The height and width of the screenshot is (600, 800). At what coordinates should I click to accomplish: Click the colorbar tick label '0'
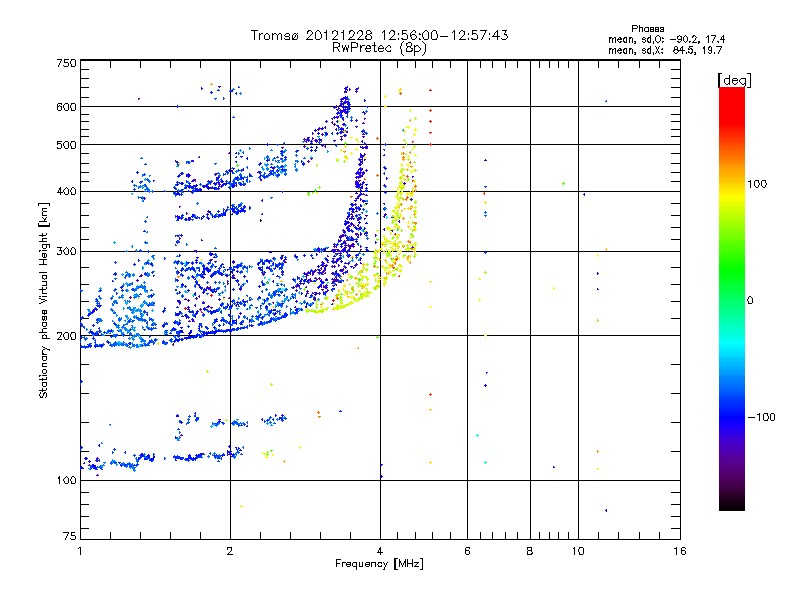750,301
